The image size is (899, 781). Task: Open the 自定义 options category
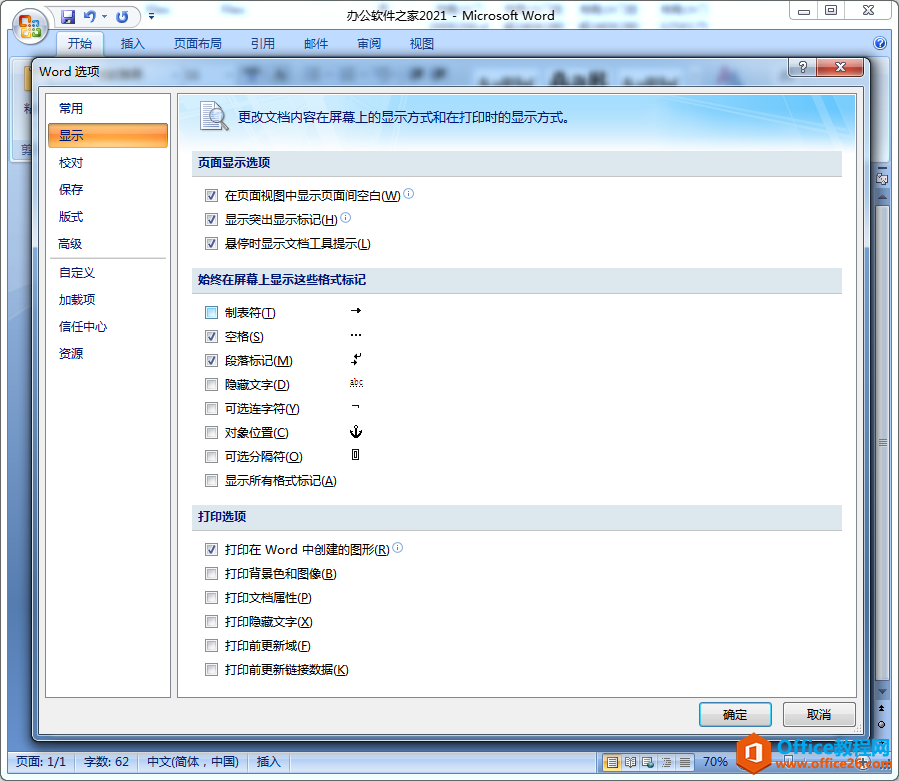pos(108,272)
